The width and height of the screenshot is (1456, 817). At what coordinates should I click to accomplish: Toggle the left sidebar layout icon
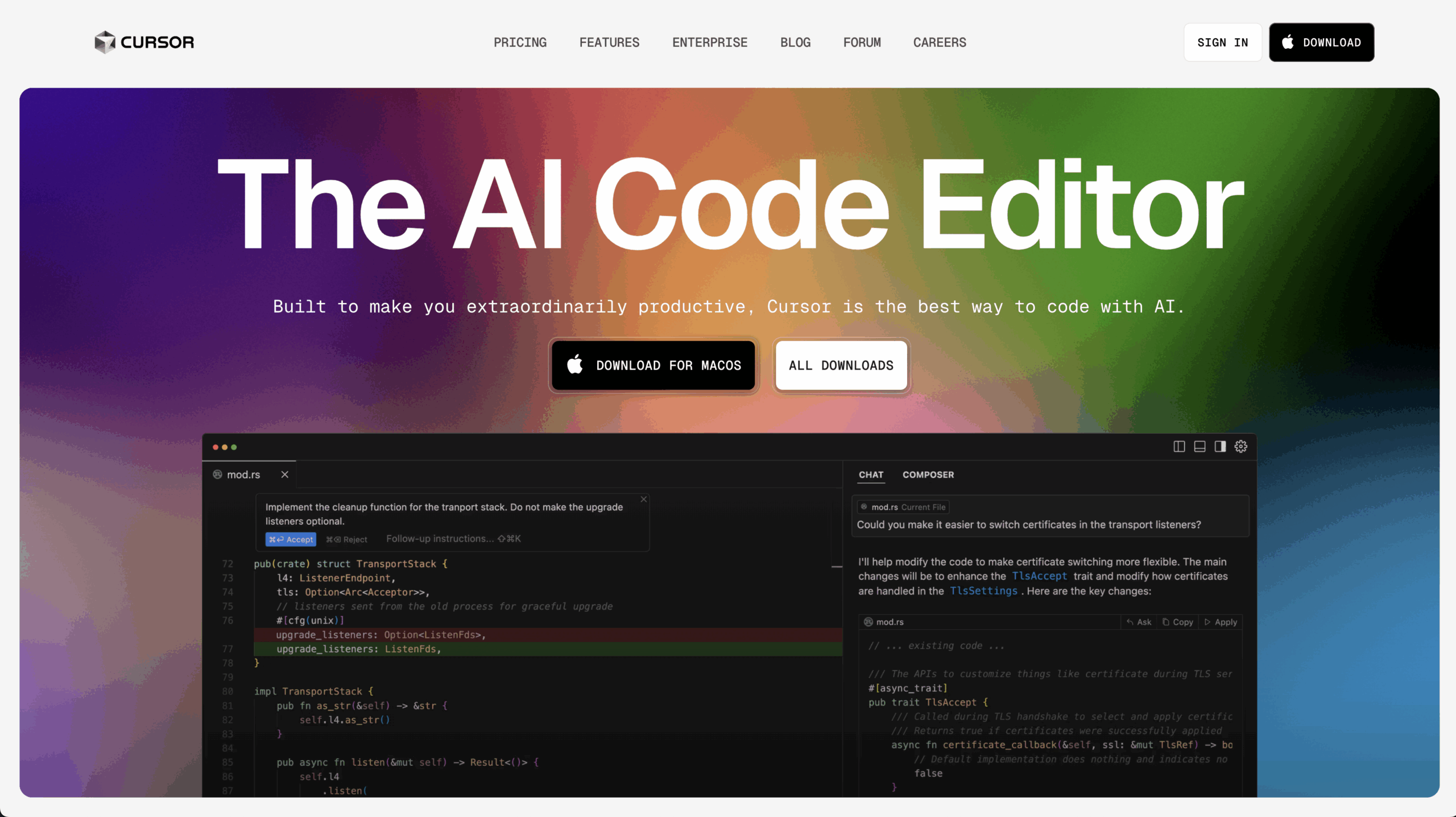(1179, 447)
